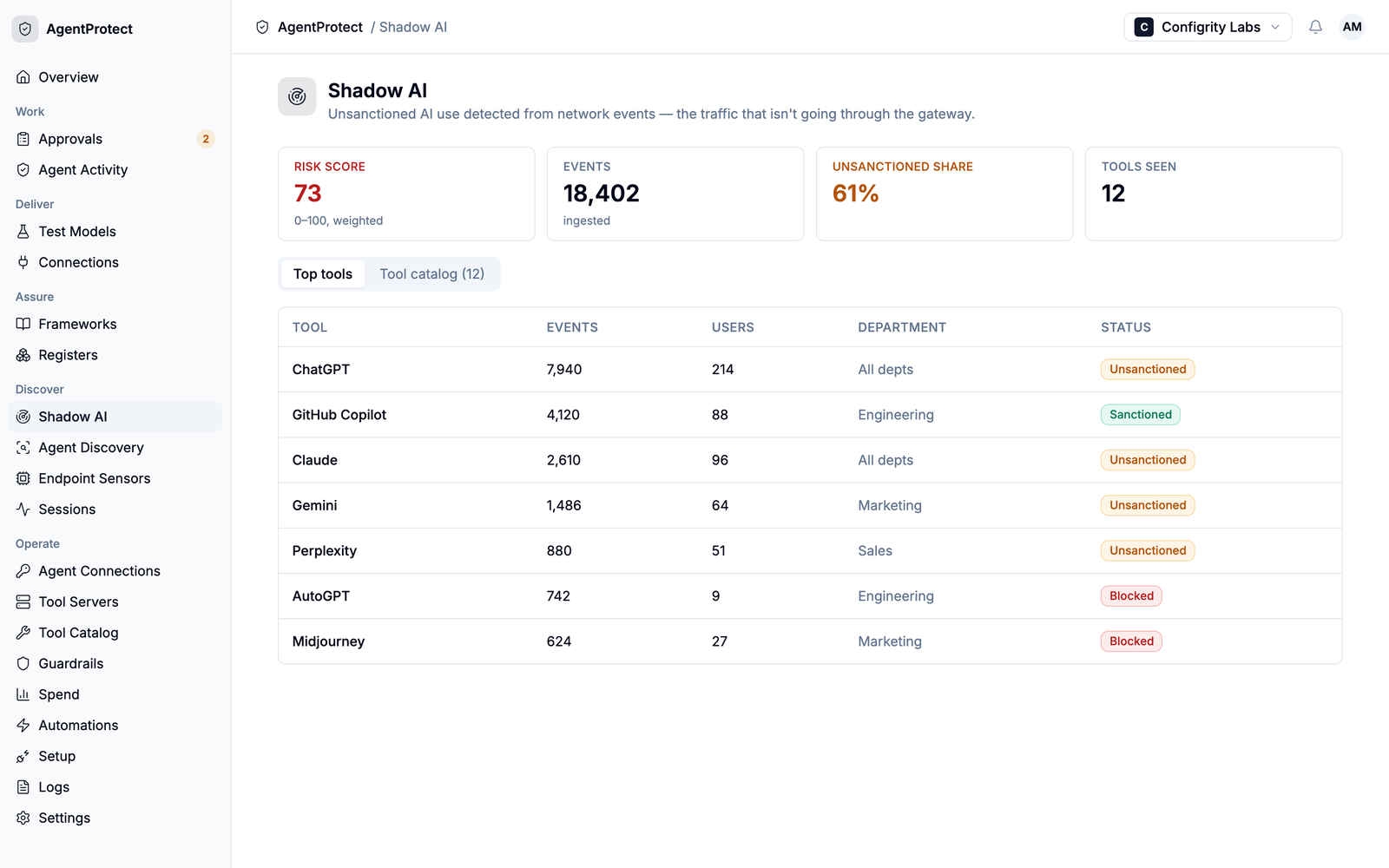This screenshot has height=868, width=1389.
Task: Click the Endpoint Sensors chip icon
Action: point(23,478)
